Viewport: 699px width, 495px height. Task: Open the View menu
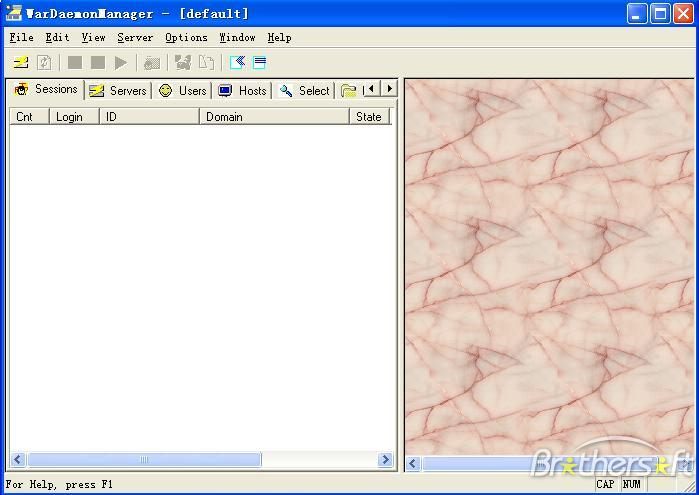94,37
